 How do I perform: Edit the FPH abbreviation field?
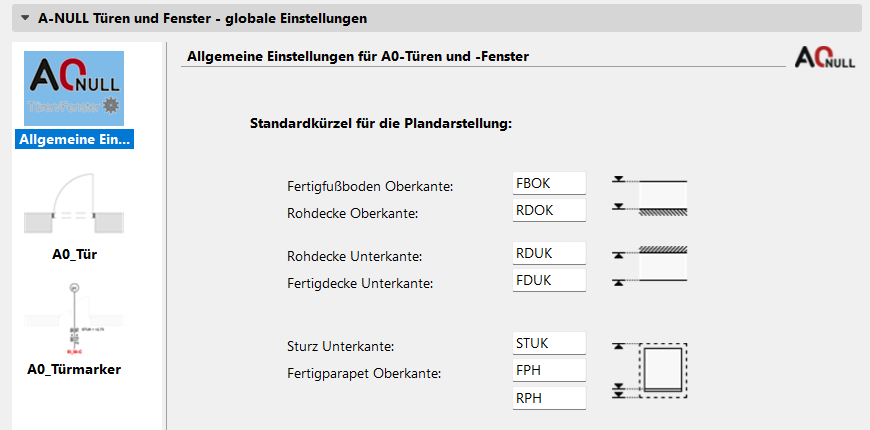549,370
